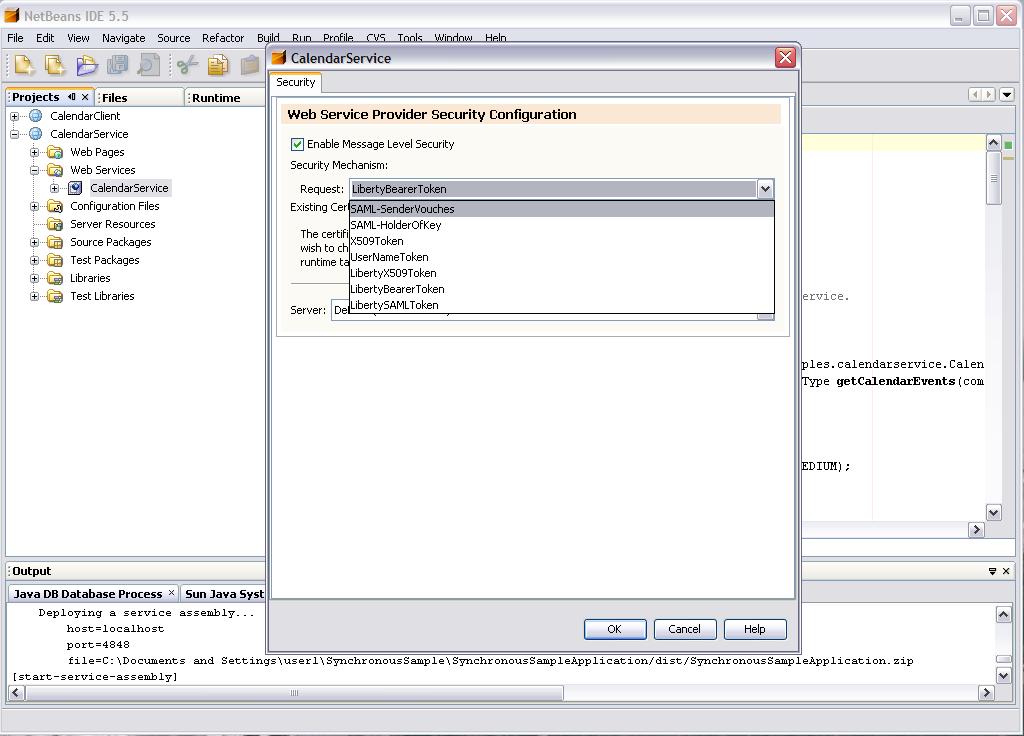Choose LibertyBearerToken from the dropdown list
Viewport: 1024px width, 736px height.
(562, 289)
